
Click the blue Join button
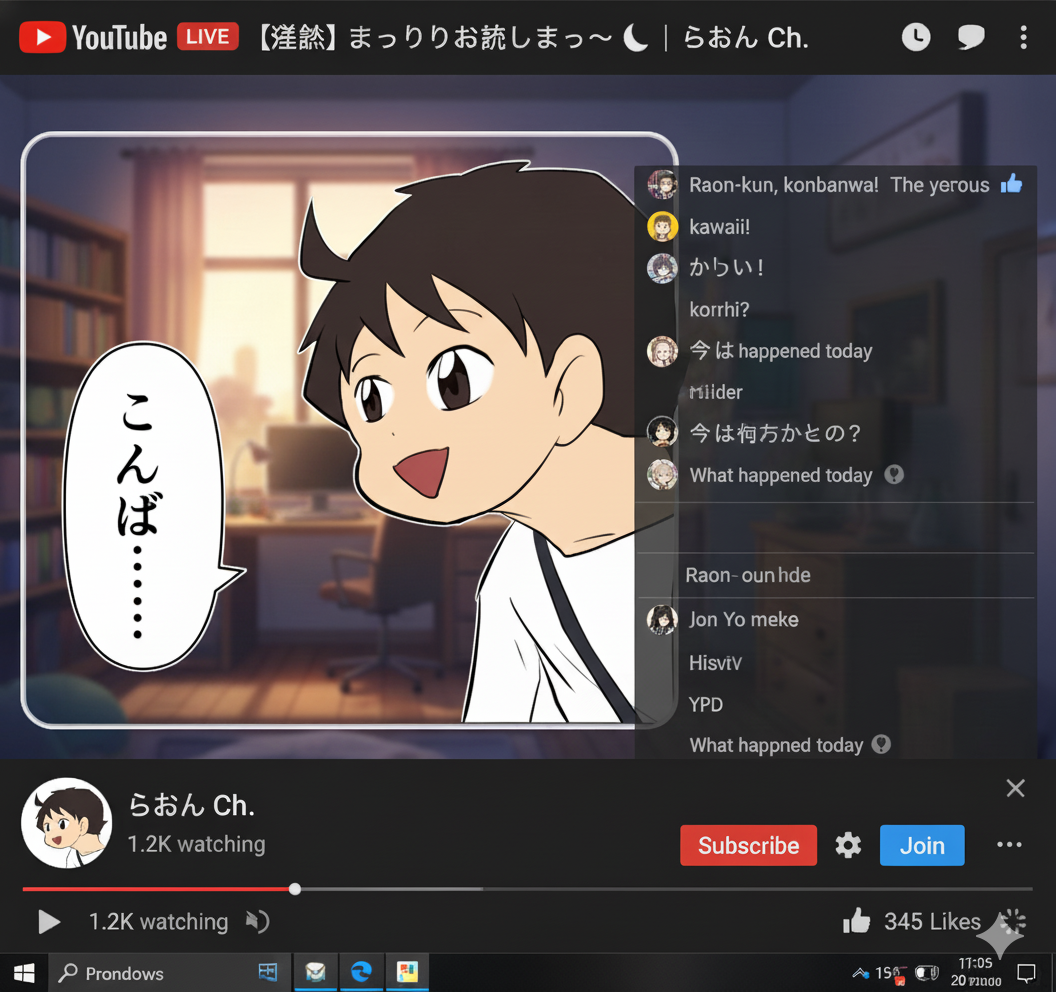click(921, 845)
